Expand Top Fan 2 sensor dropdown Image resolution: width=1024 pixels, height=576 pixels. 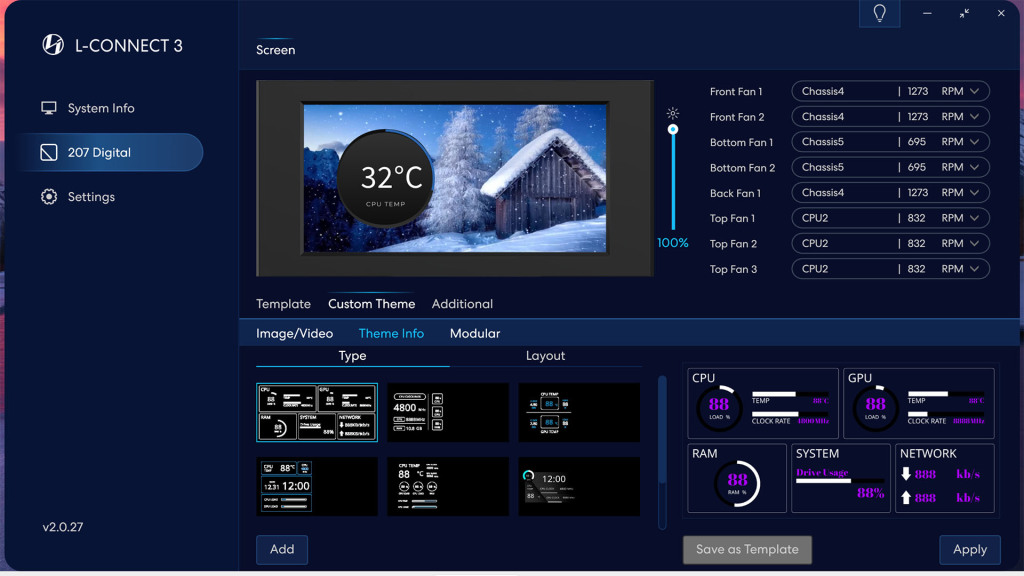890,244
